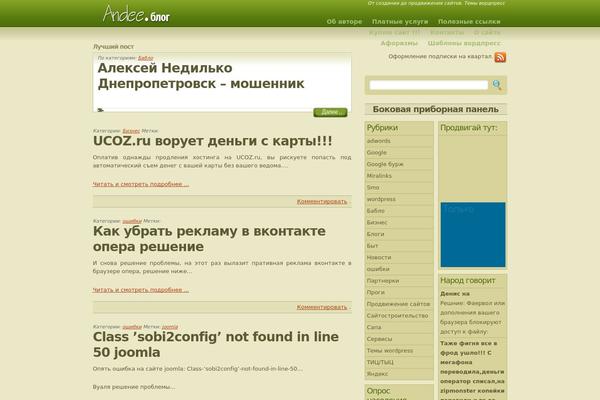600x400 pixels.
Task: Click the Рубрики sidebar heading
Action: tap(382, 128)
